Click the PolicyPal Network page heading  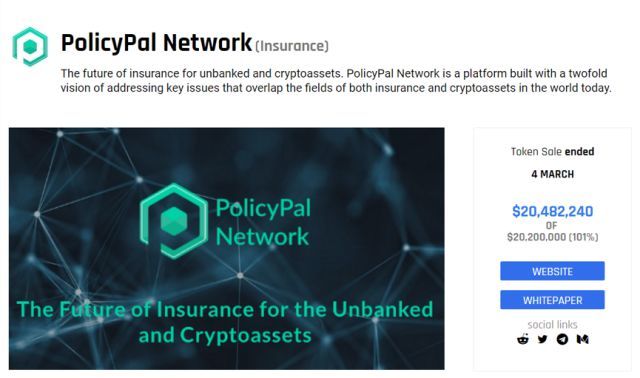point(156,43)
